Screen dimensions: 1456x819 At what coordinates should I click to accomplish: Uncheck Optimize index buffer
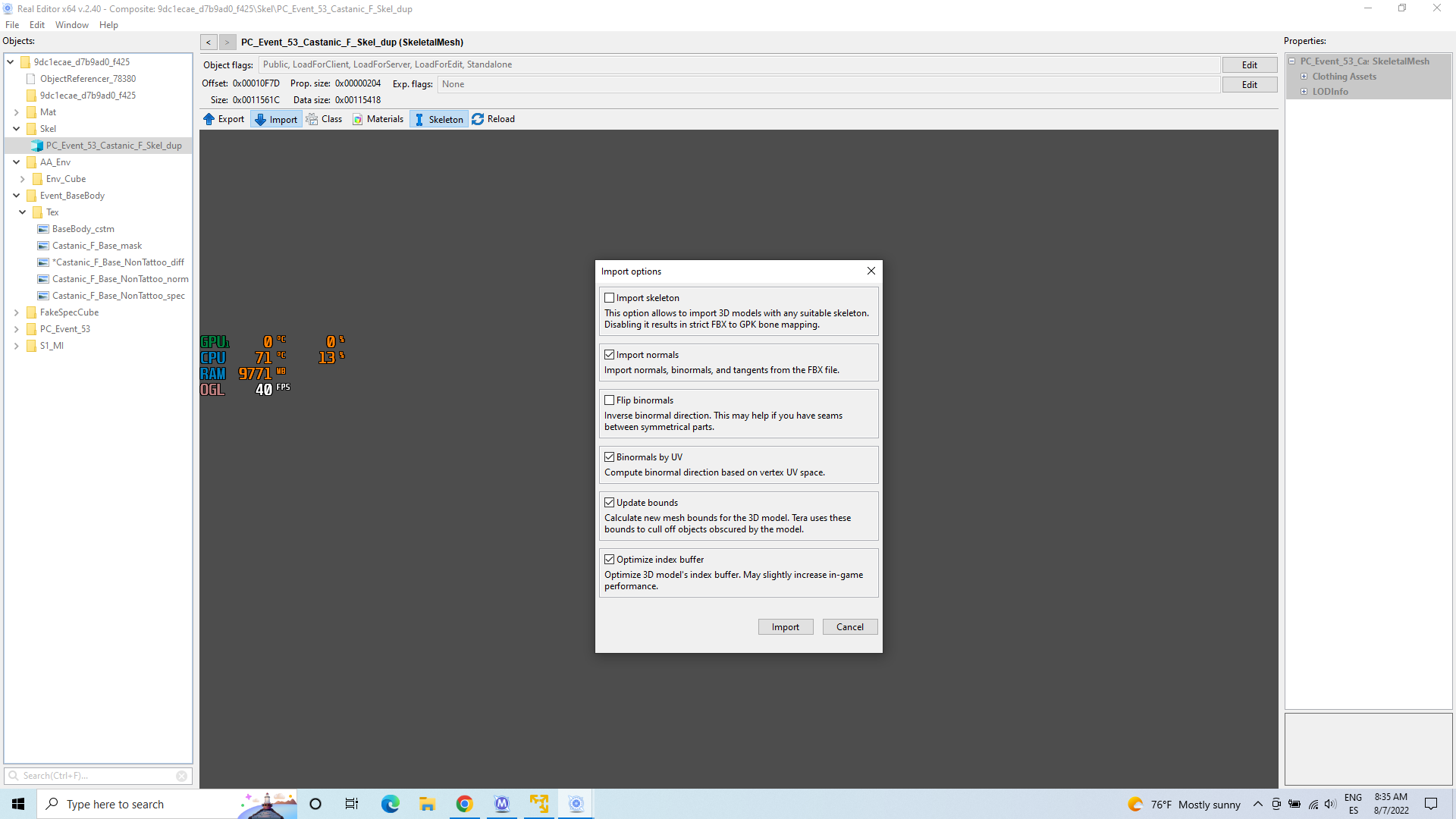[x=609, y=560]
